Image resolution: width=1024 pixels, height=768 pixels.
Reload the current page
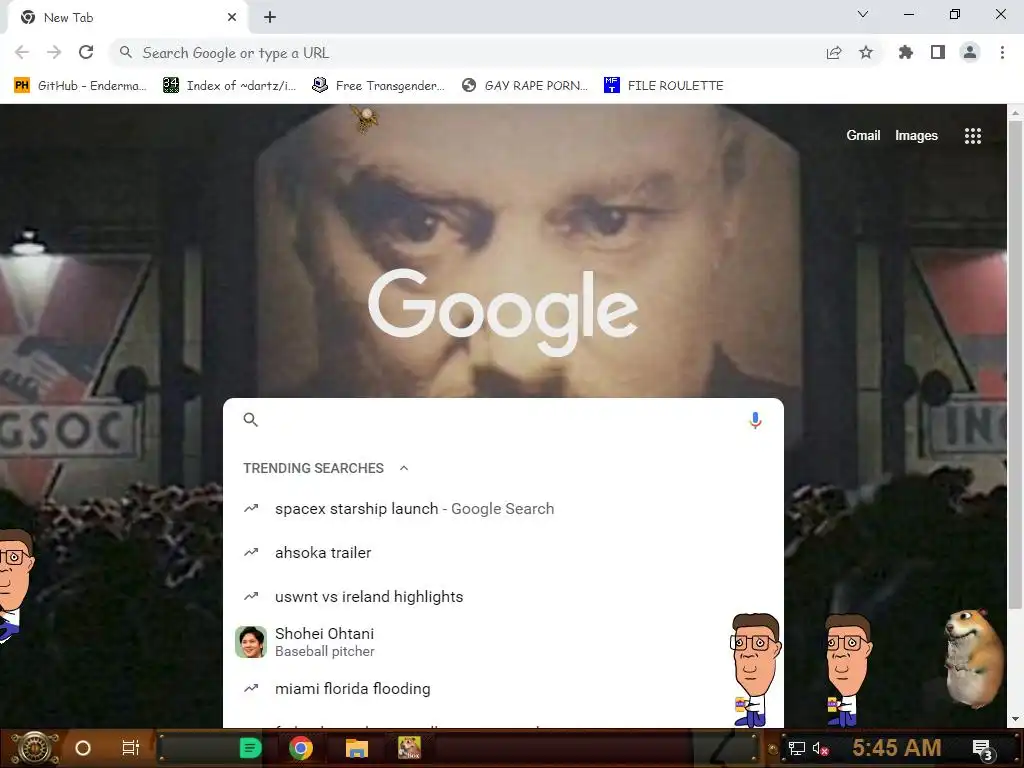pyautogui.click(x=86, y=52)
